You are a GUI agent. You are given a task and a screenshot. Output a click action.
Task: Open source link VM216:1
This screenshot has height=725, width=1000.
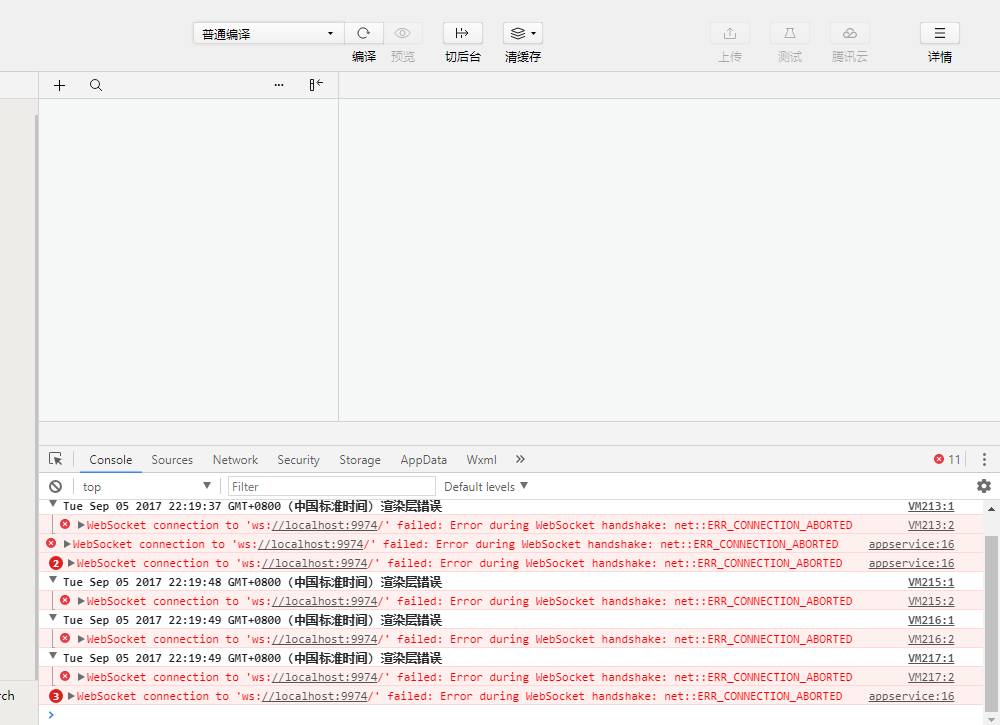point(930,620)
